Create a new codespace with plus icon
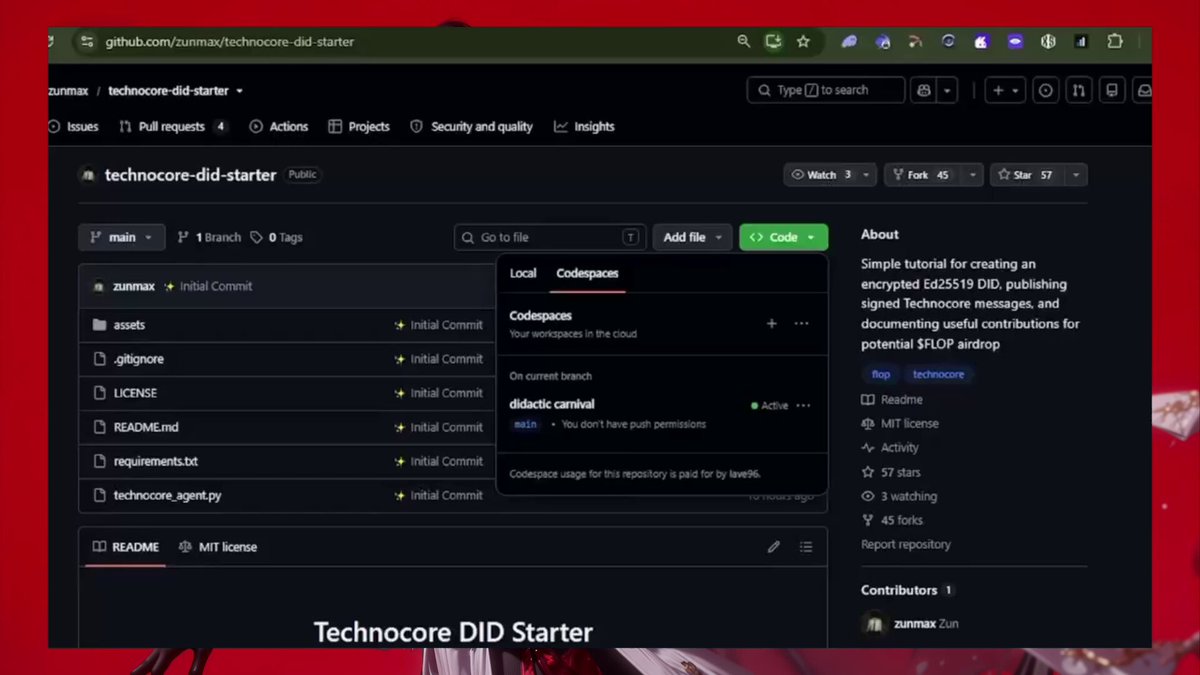Screen dimensions: 1200x675 [x=771, y=323]
